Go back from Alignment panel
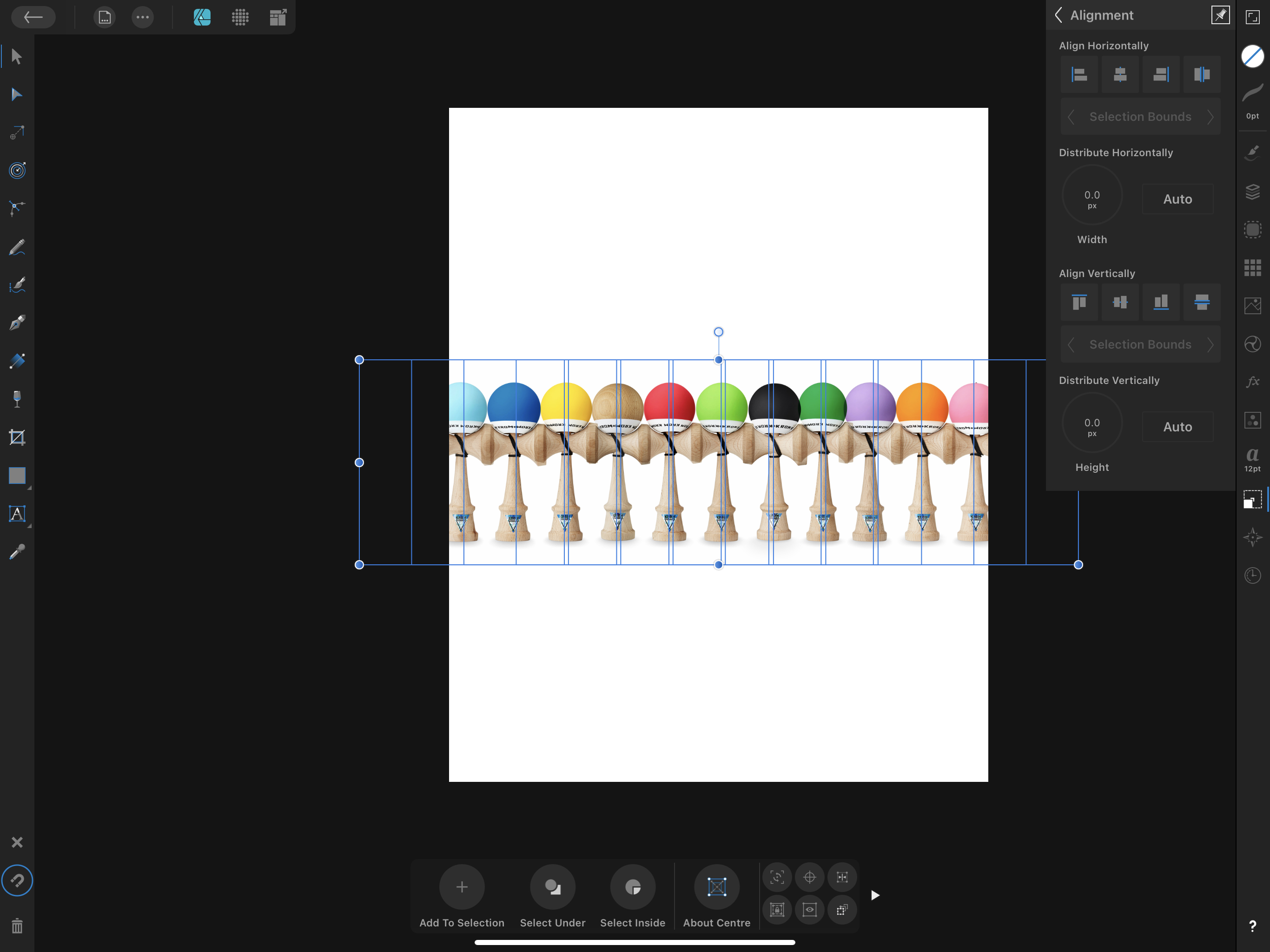This screenshot has width=1270, height=952. 1058,15
